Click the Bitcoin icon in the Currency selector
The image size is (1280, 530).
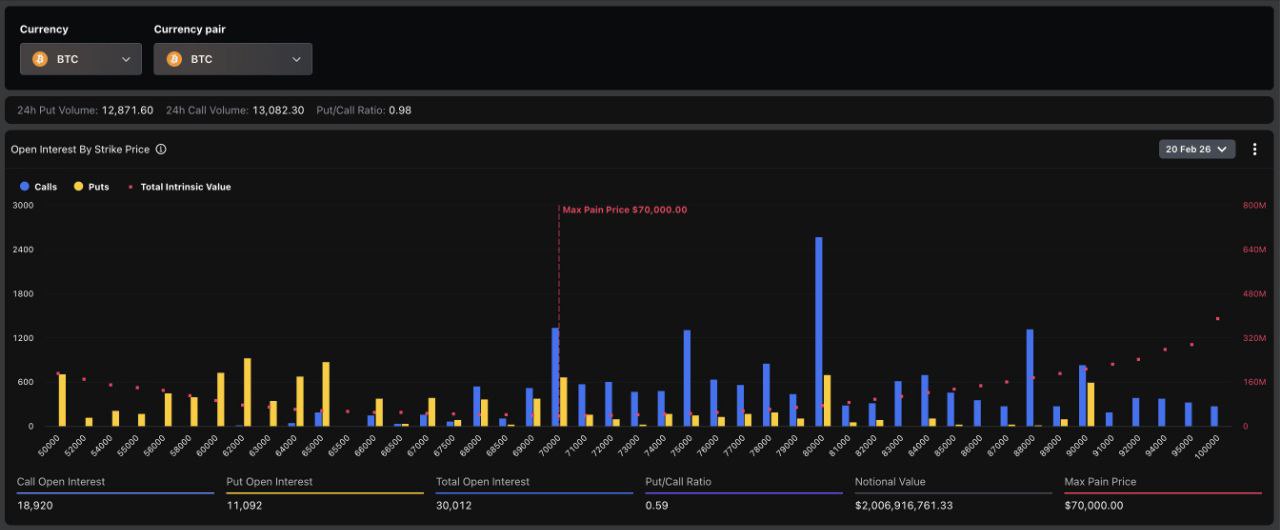pos(40,59)
